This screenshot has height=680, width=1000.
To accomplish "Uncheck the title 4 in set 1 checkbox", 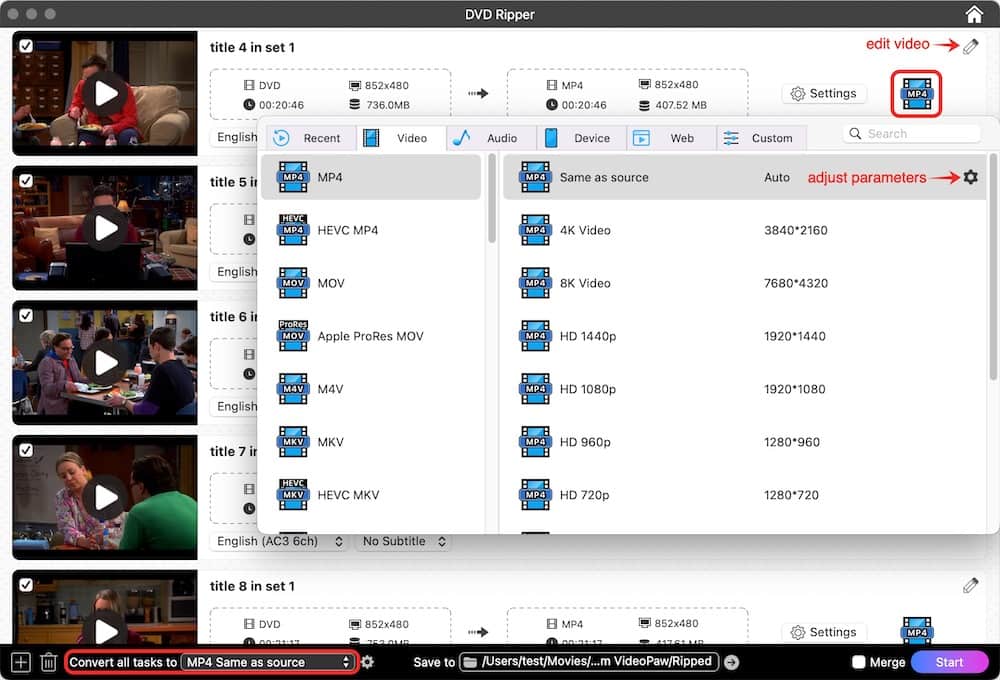I will (26, 46).
